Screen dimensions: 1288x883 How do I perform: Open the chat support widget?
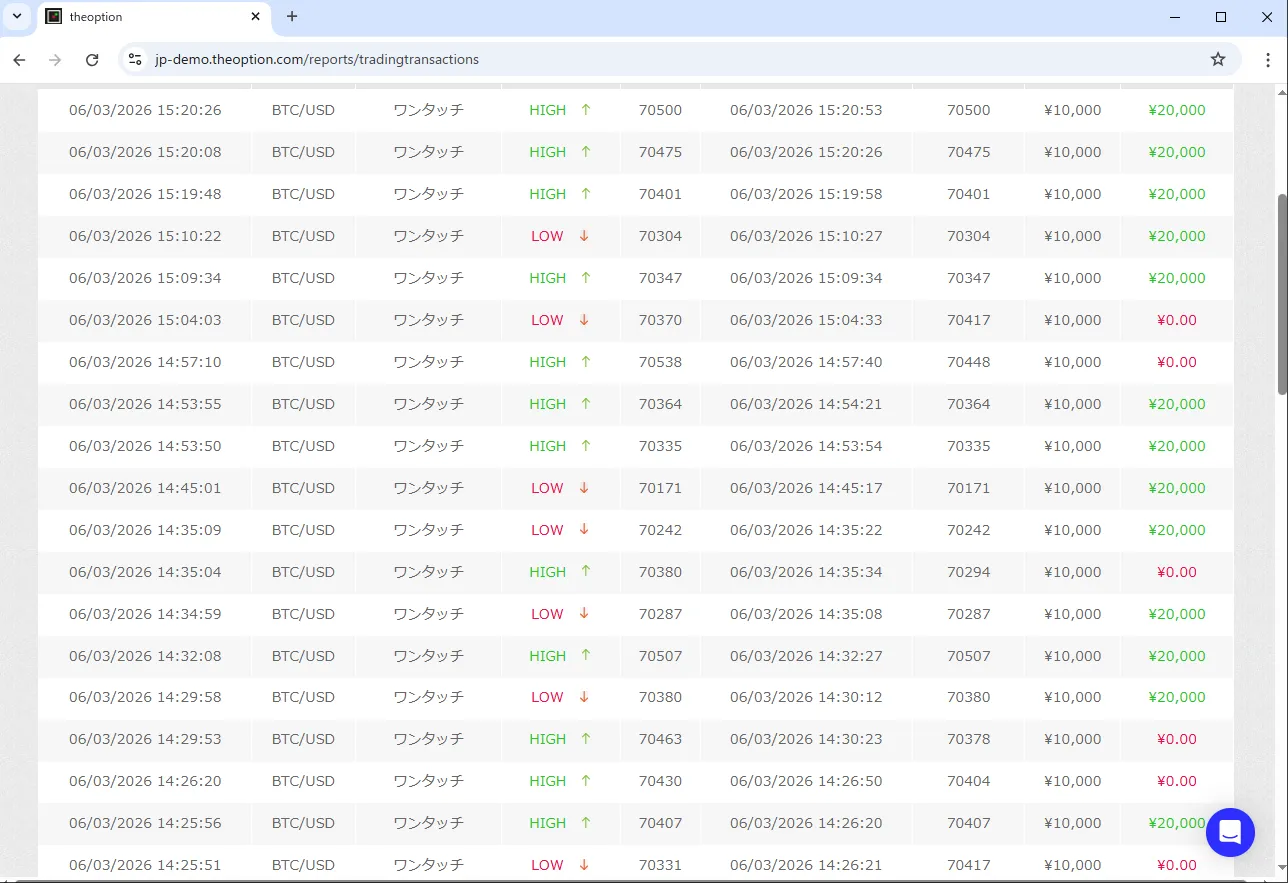(x=1230, y=832)
